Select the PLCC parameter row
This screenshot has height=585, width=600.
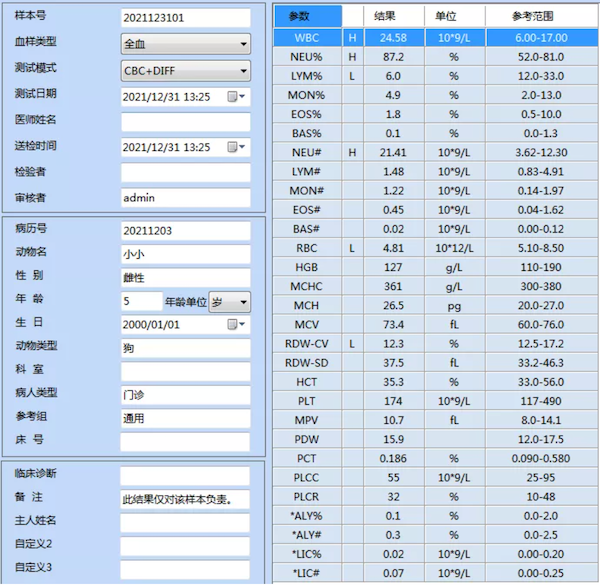point(435,478)
